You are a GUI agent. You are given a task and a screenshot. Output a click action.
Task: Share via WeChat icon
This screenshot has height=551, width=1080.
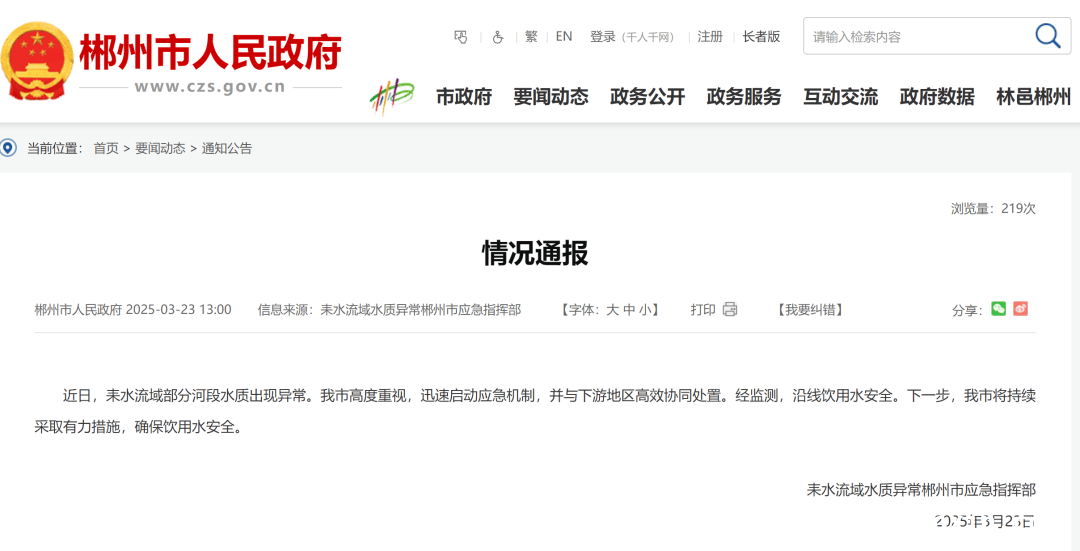998,309
